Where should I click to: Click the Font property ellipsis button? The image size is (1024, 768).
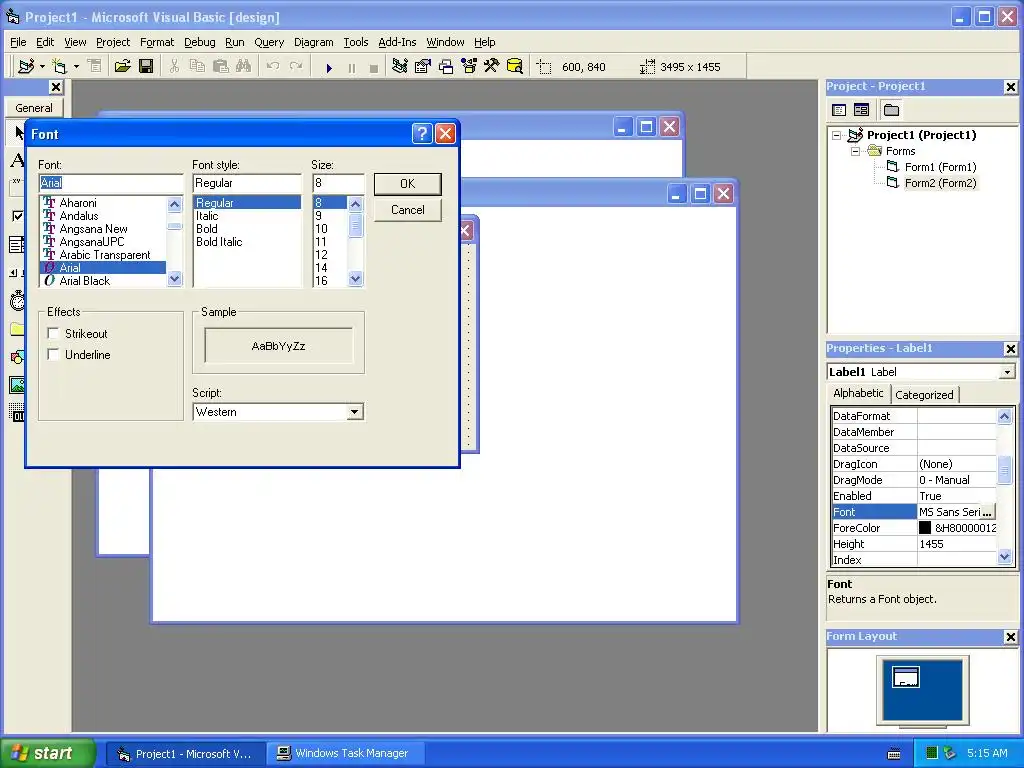click(987, 512)
